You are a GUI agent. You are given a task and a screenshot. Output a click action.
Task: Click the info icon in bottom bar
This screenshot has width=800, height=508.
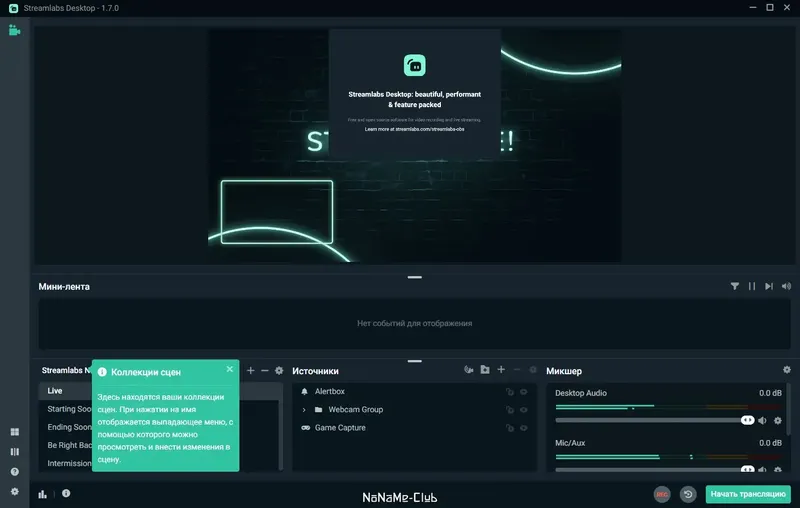[x=66, y=493]
